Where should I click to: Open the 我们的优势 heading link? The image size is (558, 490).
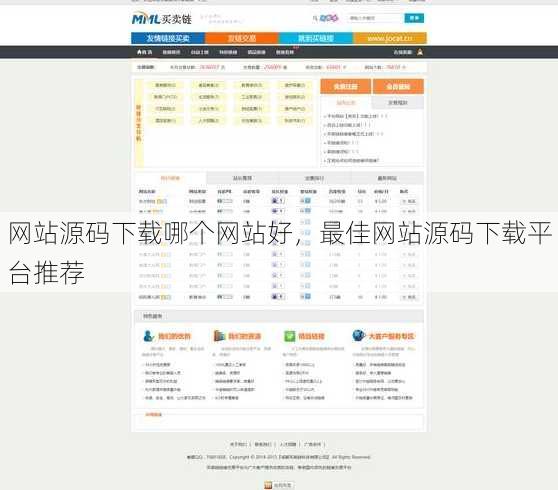pos(174,336)
